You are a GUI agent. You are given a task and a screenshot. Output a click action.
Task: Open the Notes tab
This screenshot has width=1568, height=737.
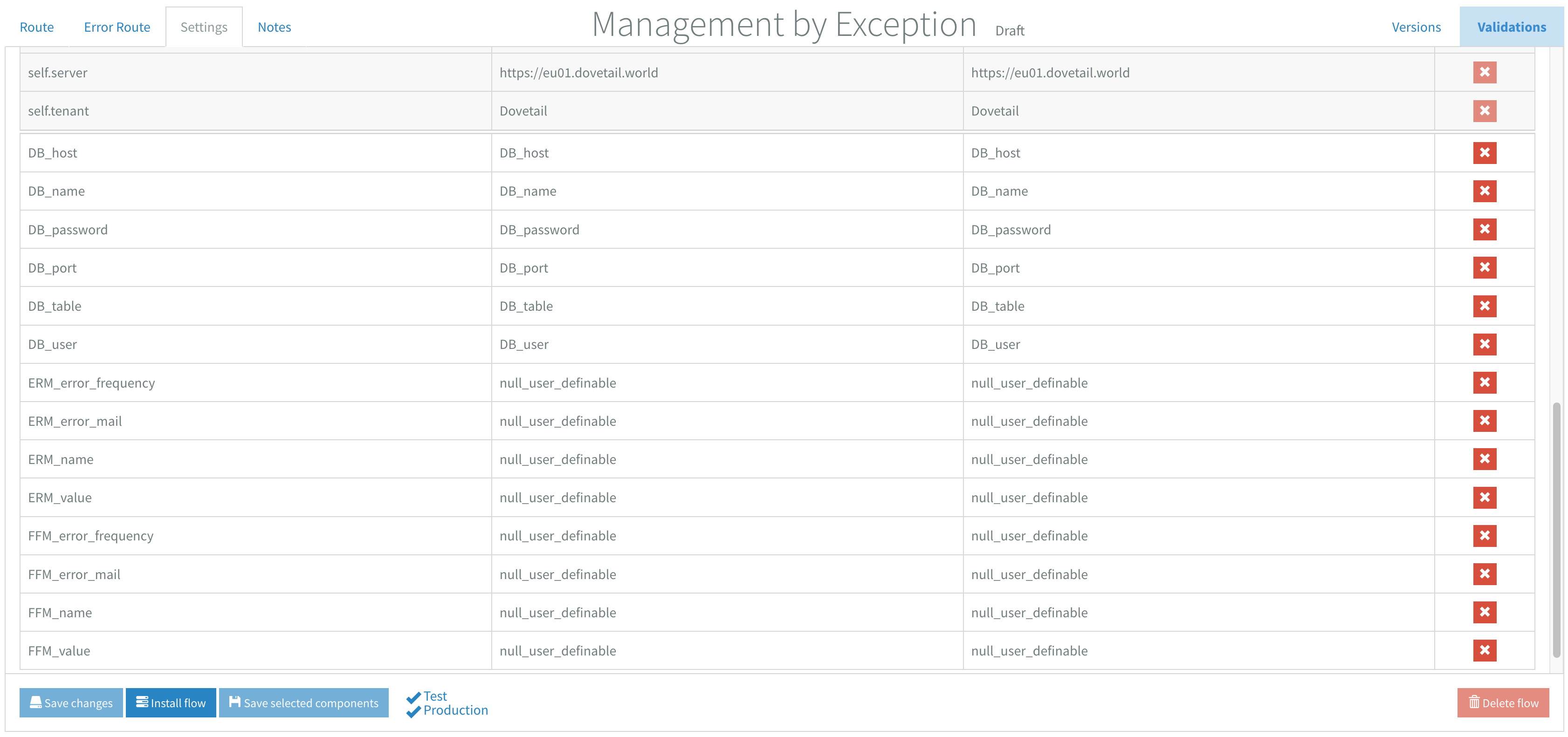coord(275,27)
